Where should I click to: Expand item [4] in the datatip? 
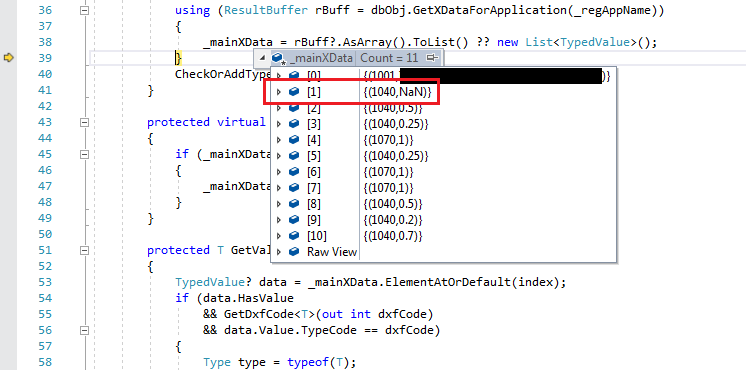pyautogui.click(x=279, y=140)
